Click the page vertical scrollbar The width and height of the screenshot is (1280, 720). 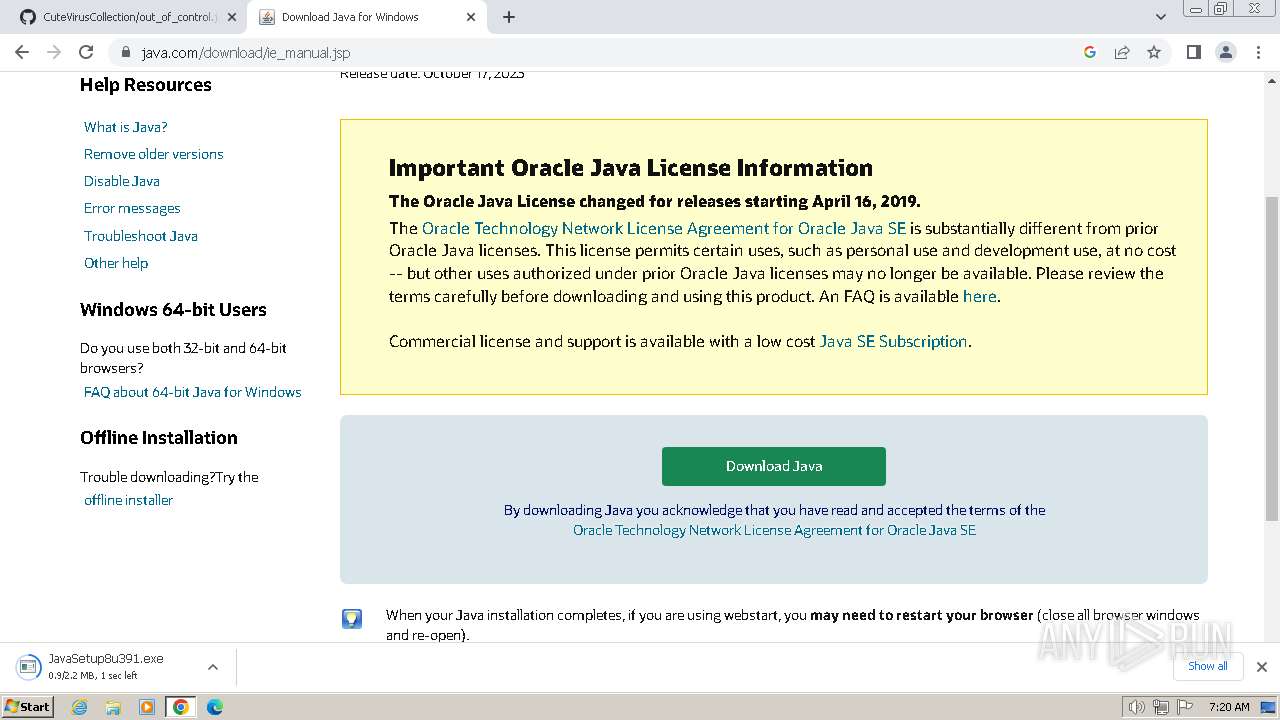click(1272, 359)
